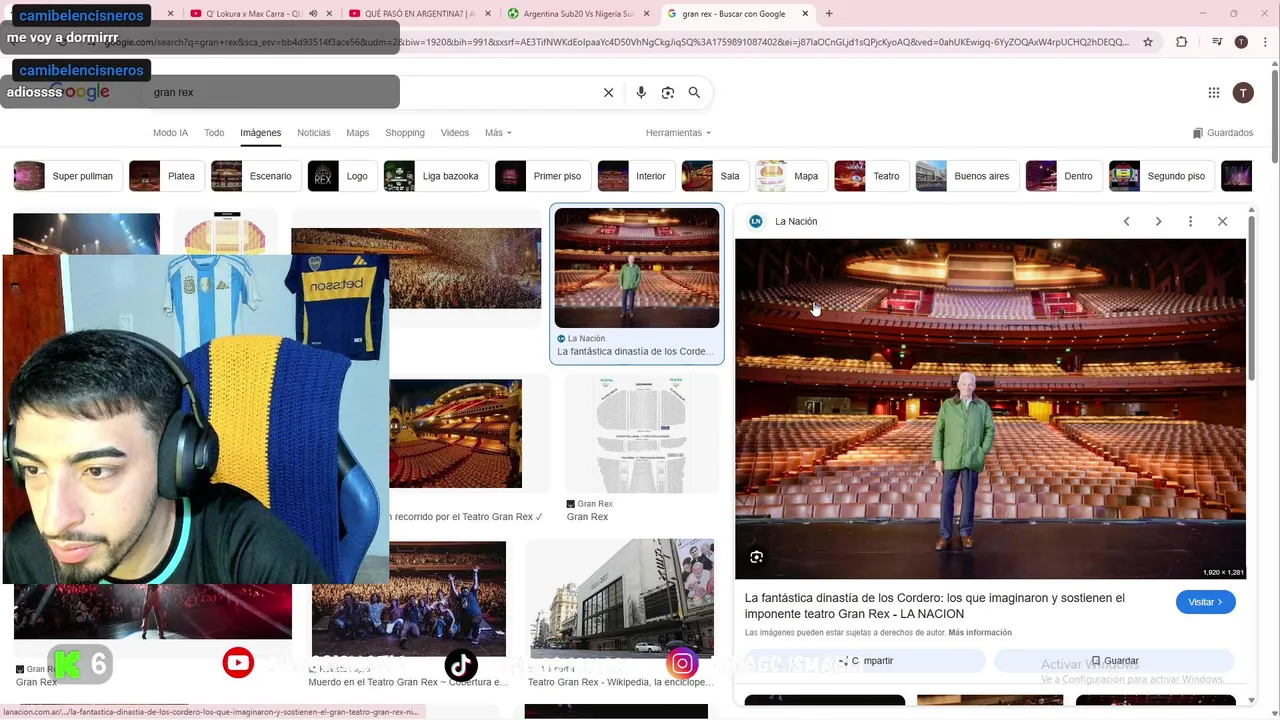Click the Guardar button in preview
1280x720 pixels.
coord(1114,661)
